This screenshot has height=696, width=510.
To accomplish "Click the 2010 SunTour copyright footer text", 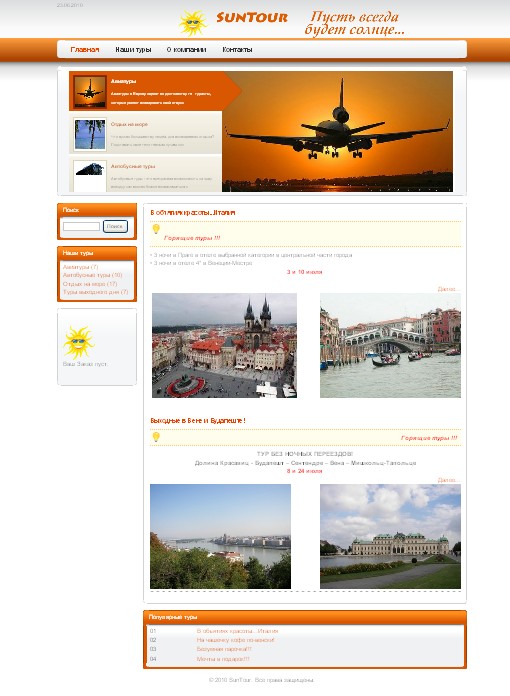I will click(261, 680).
